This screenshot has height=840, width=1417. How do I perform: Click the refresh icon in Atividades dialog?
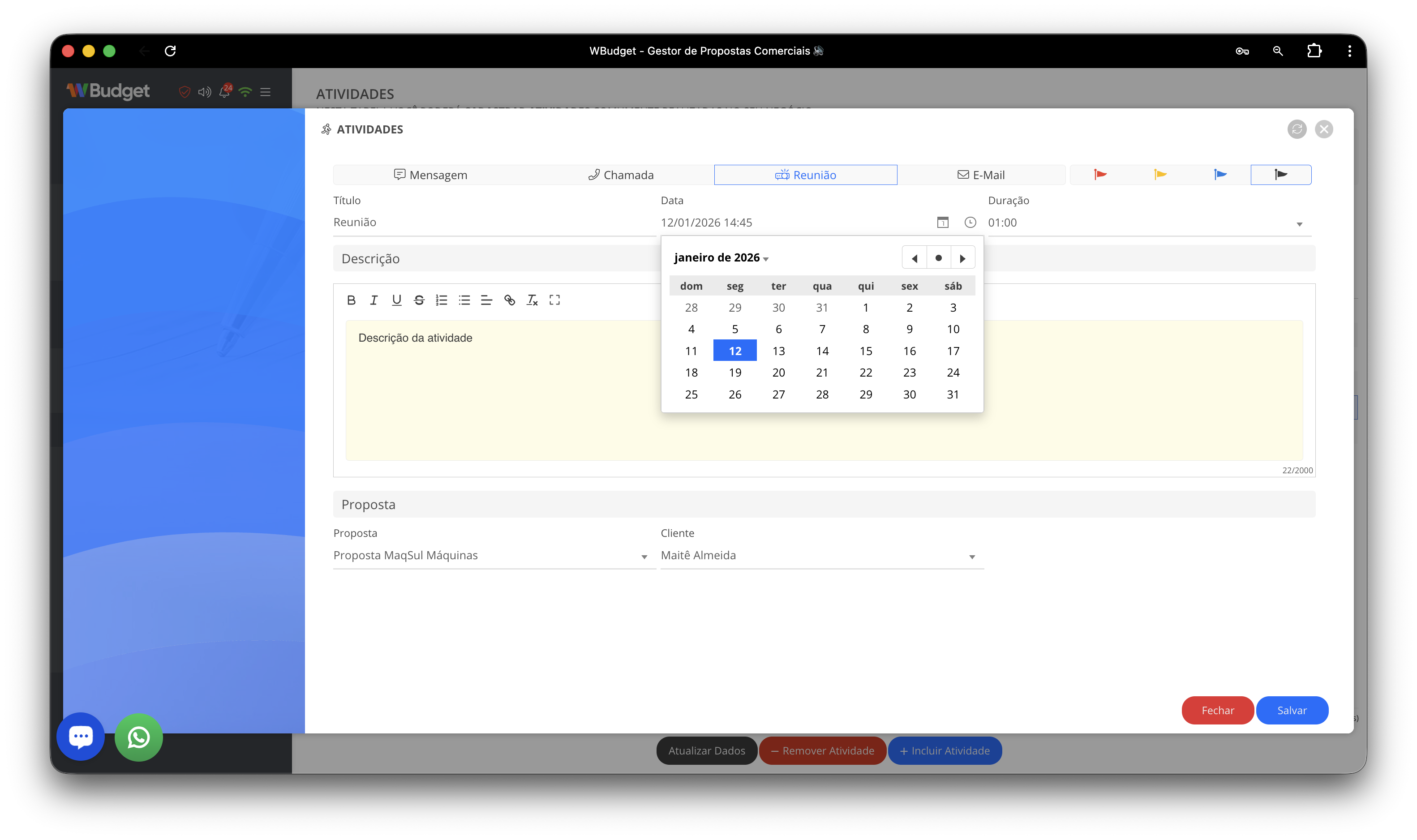1297,129
